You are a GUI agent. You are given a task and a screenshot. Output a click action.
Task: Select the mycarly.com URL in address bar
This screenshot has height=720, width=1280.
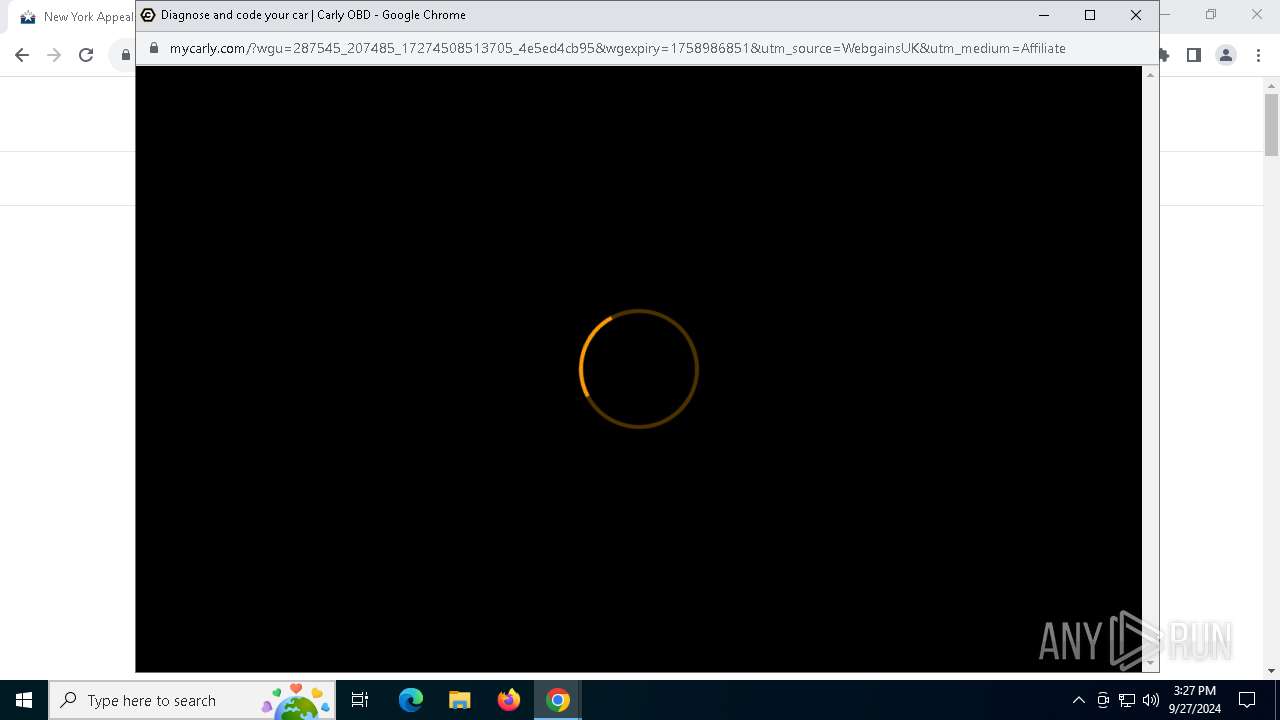coord(618,48)
